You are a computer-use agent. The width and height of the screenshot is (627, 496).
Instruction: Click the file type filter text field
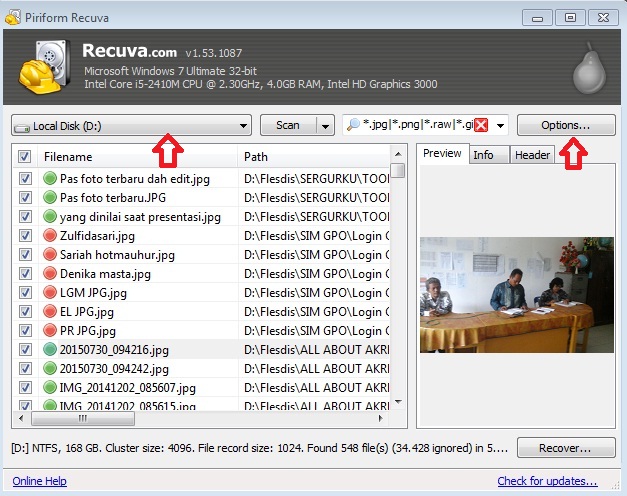[417, 125]
